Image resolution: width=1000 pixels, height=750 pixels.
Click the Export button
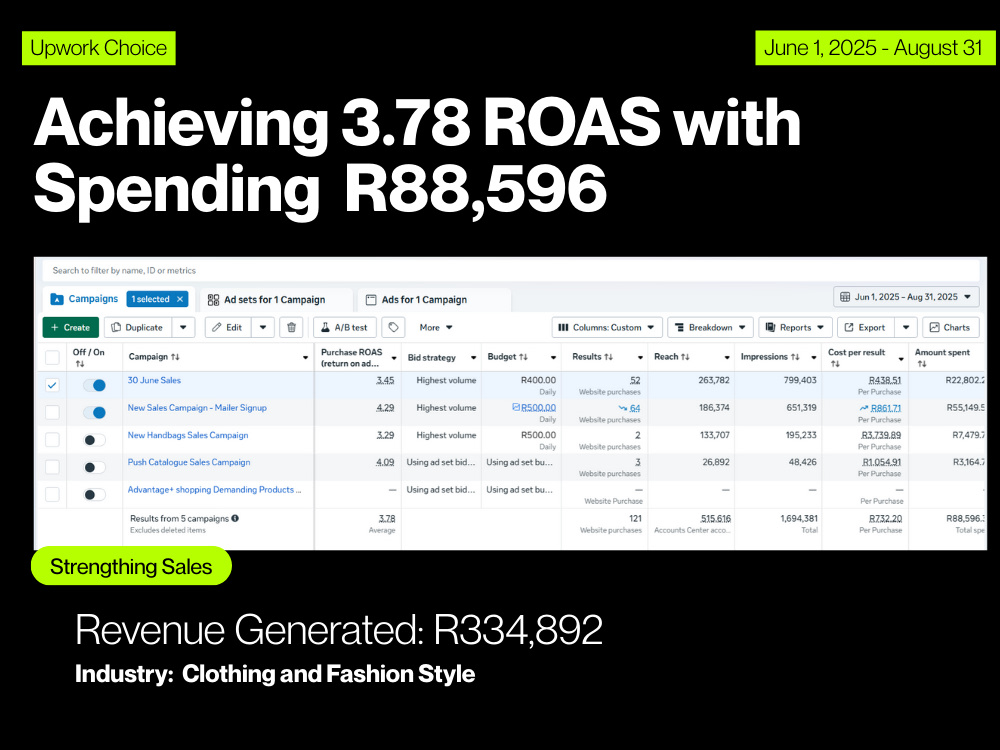[865, 327]
